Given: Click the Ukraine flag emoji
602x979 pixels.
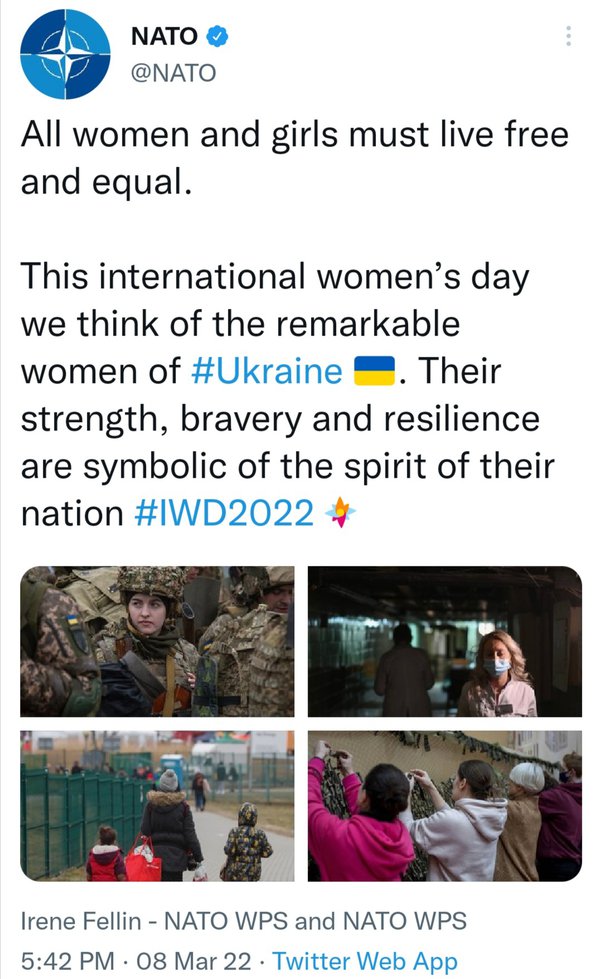Looking at the screenshot, I should (376, 372).
